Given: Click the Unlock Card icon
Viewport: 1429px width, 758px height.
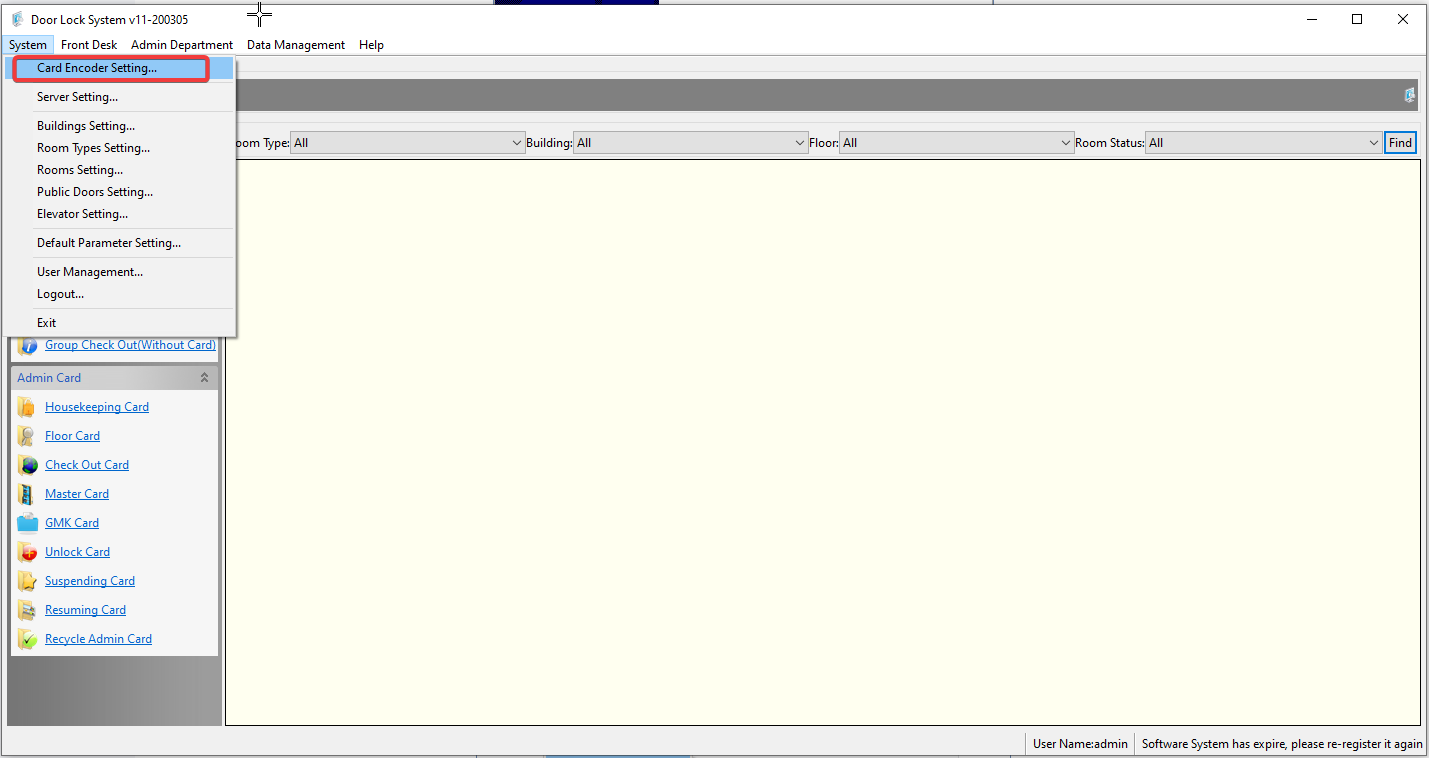Looking at the screenshot, I should coord(27,552).
